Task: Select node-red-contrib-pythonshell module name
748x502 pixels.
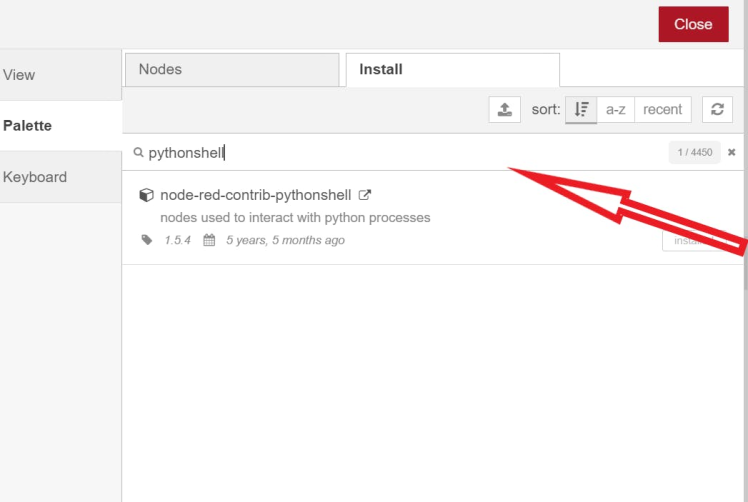Action: pyautogui.click(x=256, y=195)
